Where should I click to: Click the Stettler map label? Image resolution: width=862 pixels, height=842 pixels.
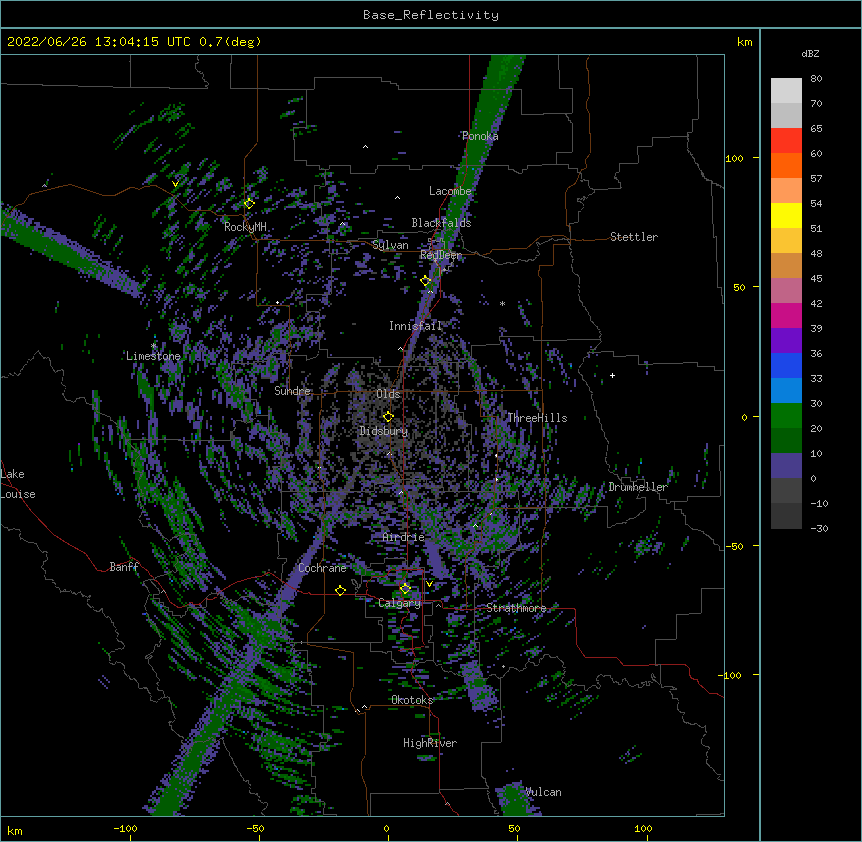(x=634, y=237)
